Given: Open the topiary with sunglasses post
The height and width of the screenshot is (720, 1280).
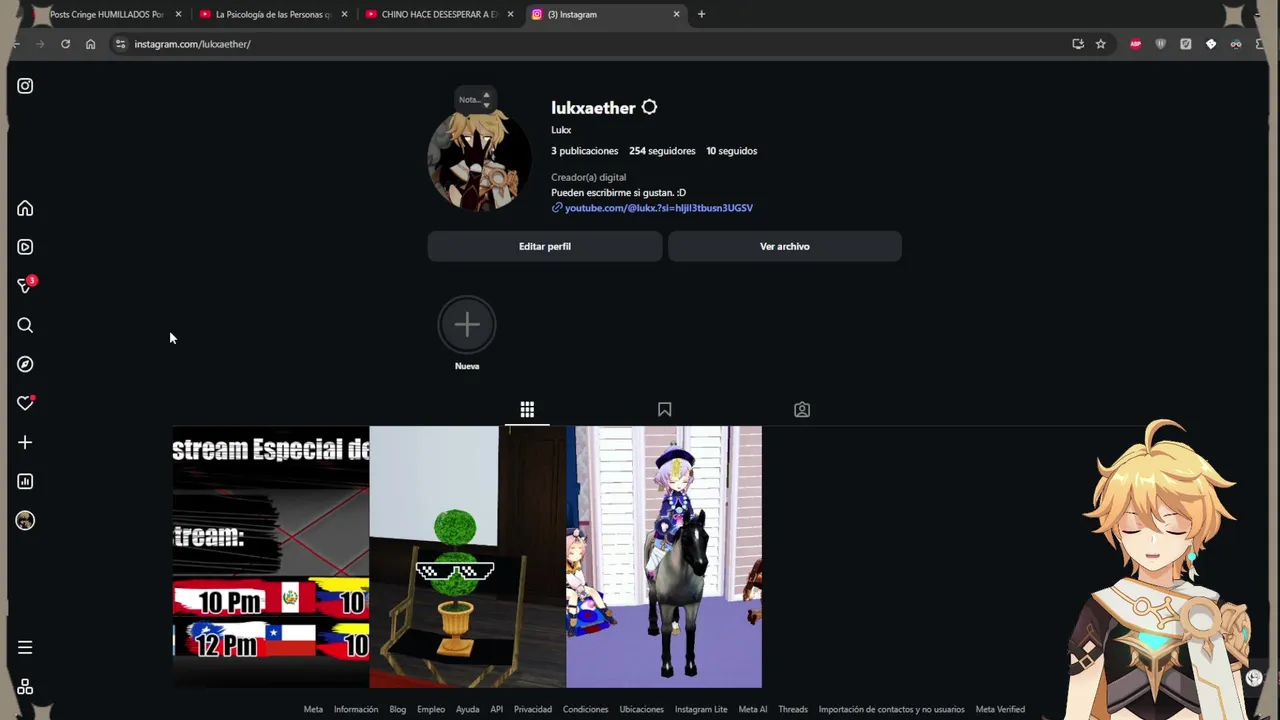Looking at the screenshot, I should click(468, 557).
